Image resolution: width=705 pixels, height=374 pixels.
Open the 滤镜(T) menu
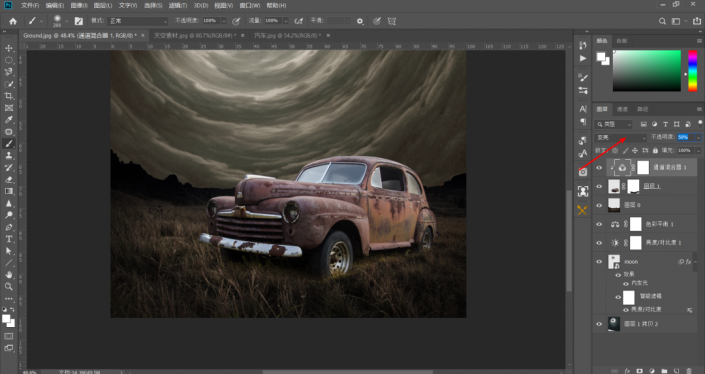(178, 5)
